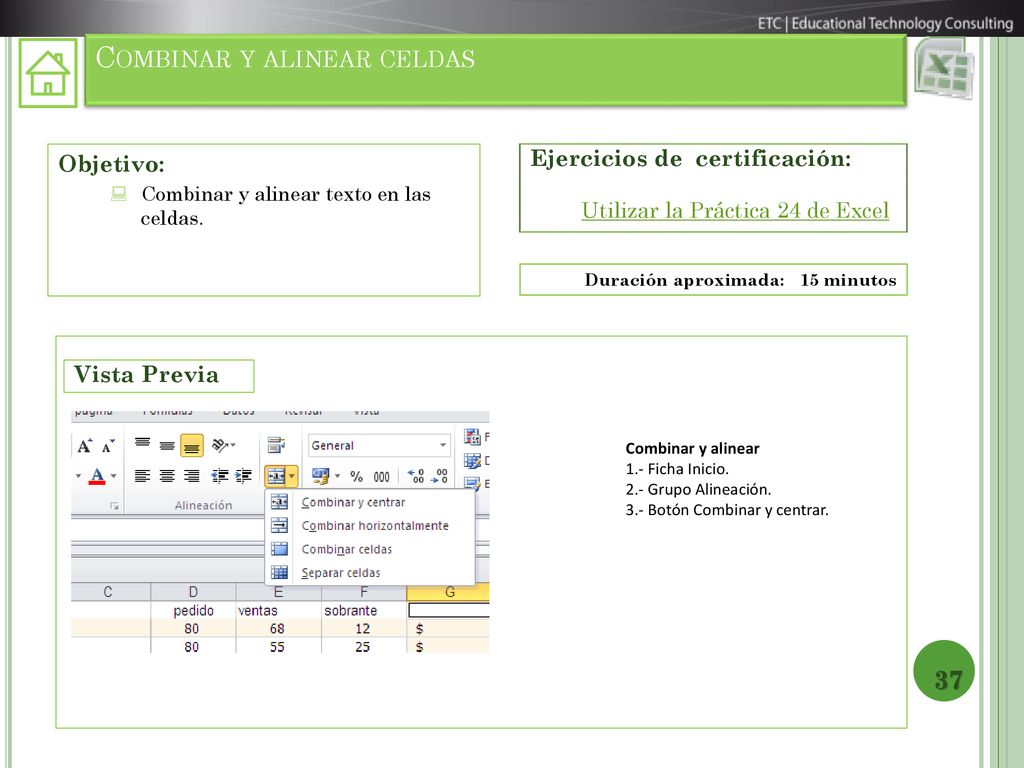Click the ETC Educational Technology Consulting header text

(x=886, y=24)
